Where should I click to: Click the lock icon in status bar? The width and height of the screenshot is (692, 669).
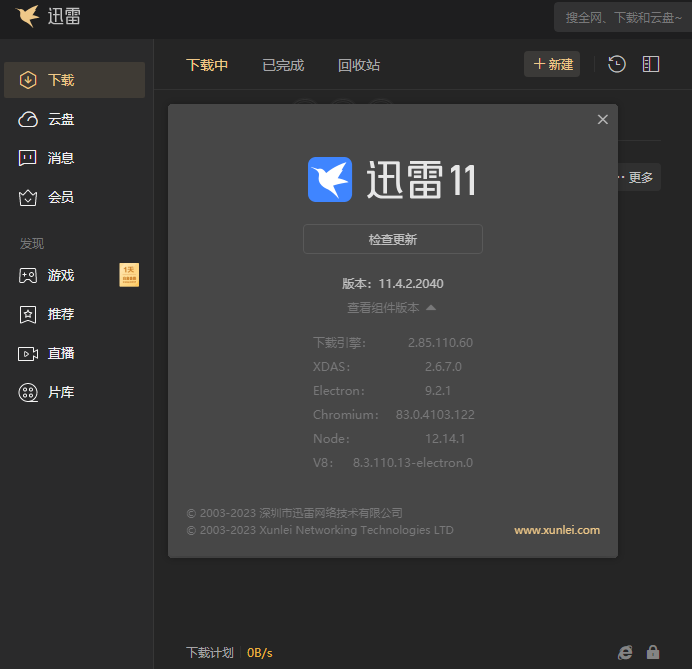pos(653,652)
